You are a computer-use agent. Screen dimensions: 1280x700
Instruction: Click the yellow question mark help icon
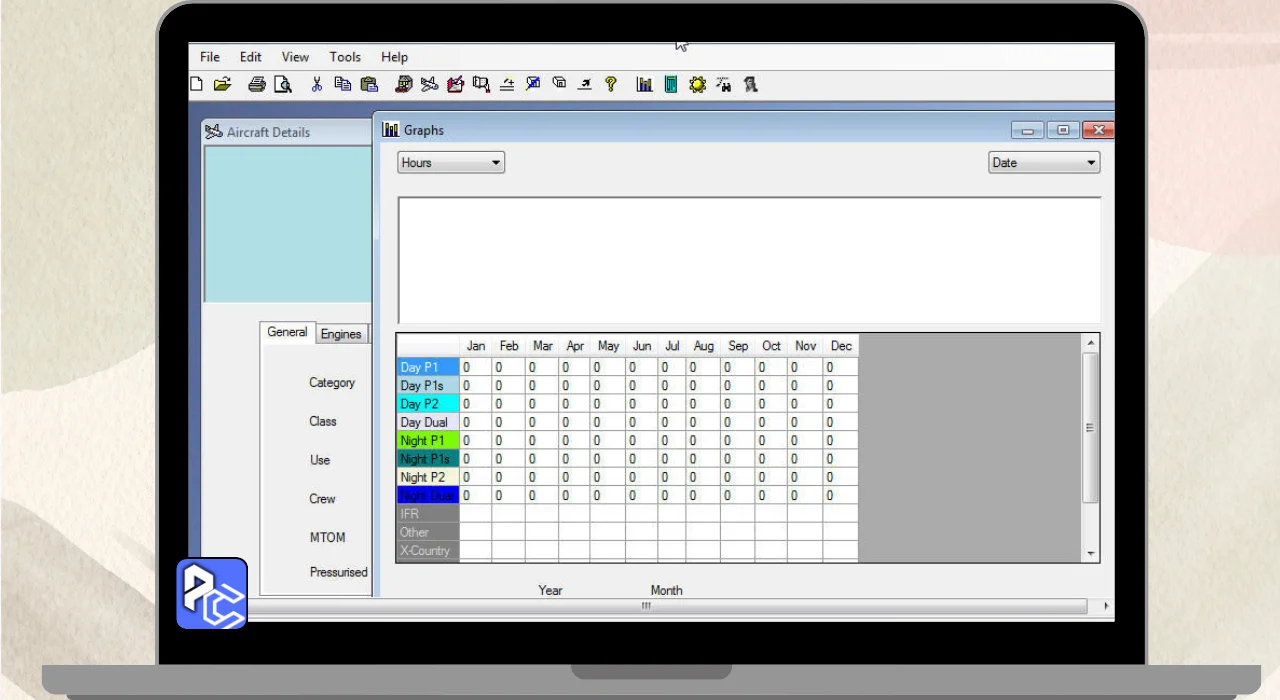point(611,85)
